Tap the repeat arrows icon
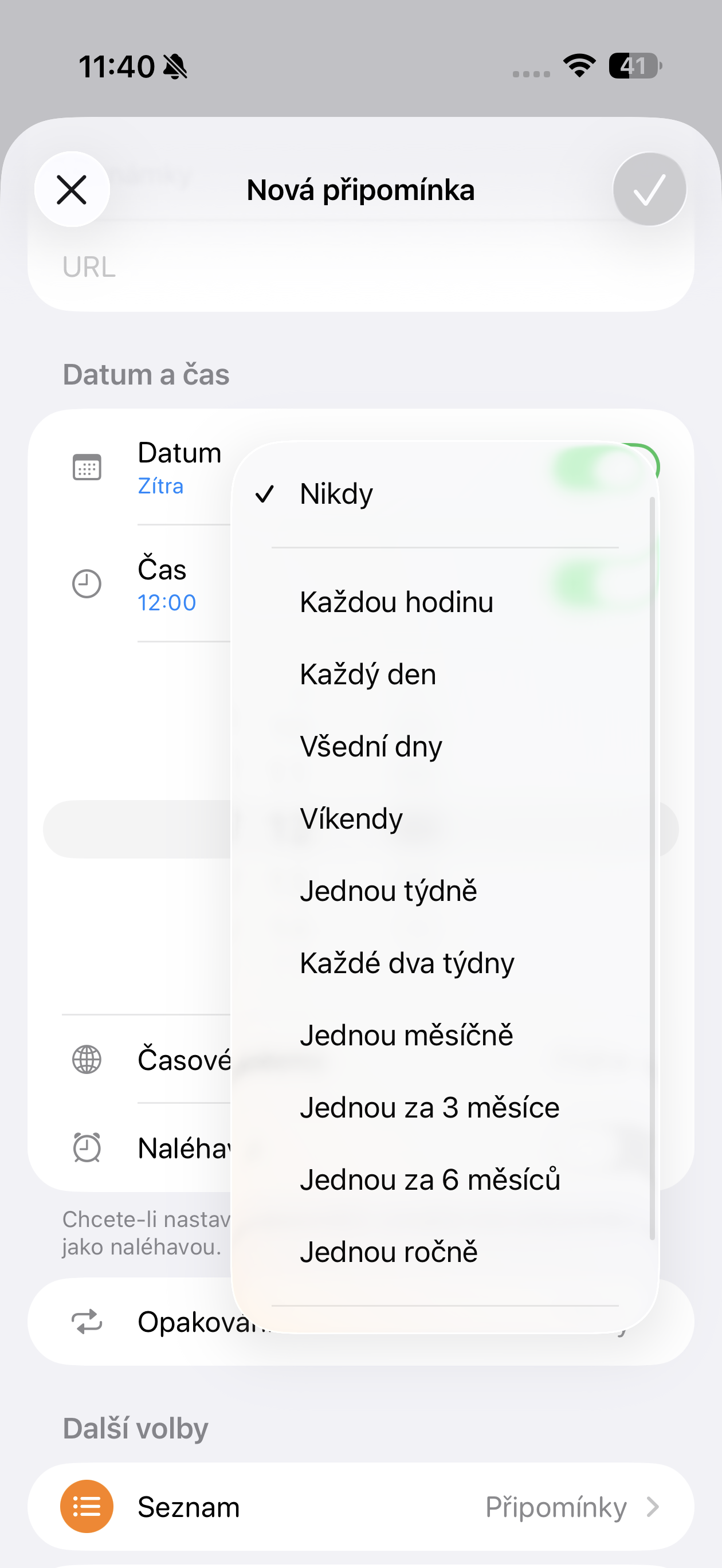Viewport: 722px width, 1568px height. [x=87, y=1322]
